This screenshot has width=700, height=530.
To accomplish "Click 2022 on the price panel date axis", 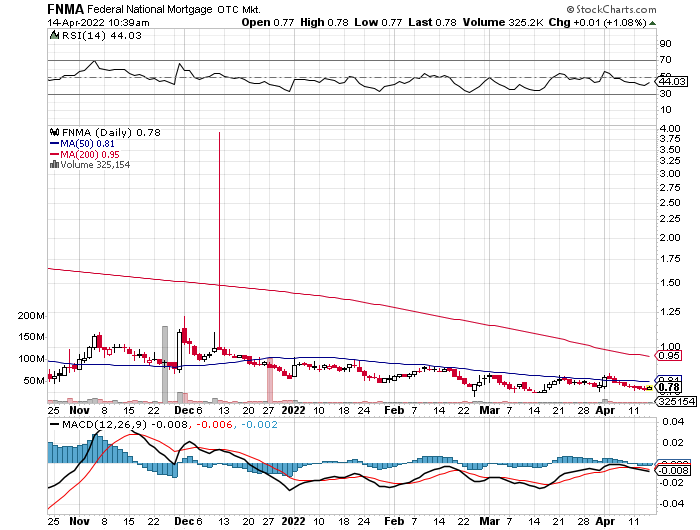I will (x=294, y=410).
